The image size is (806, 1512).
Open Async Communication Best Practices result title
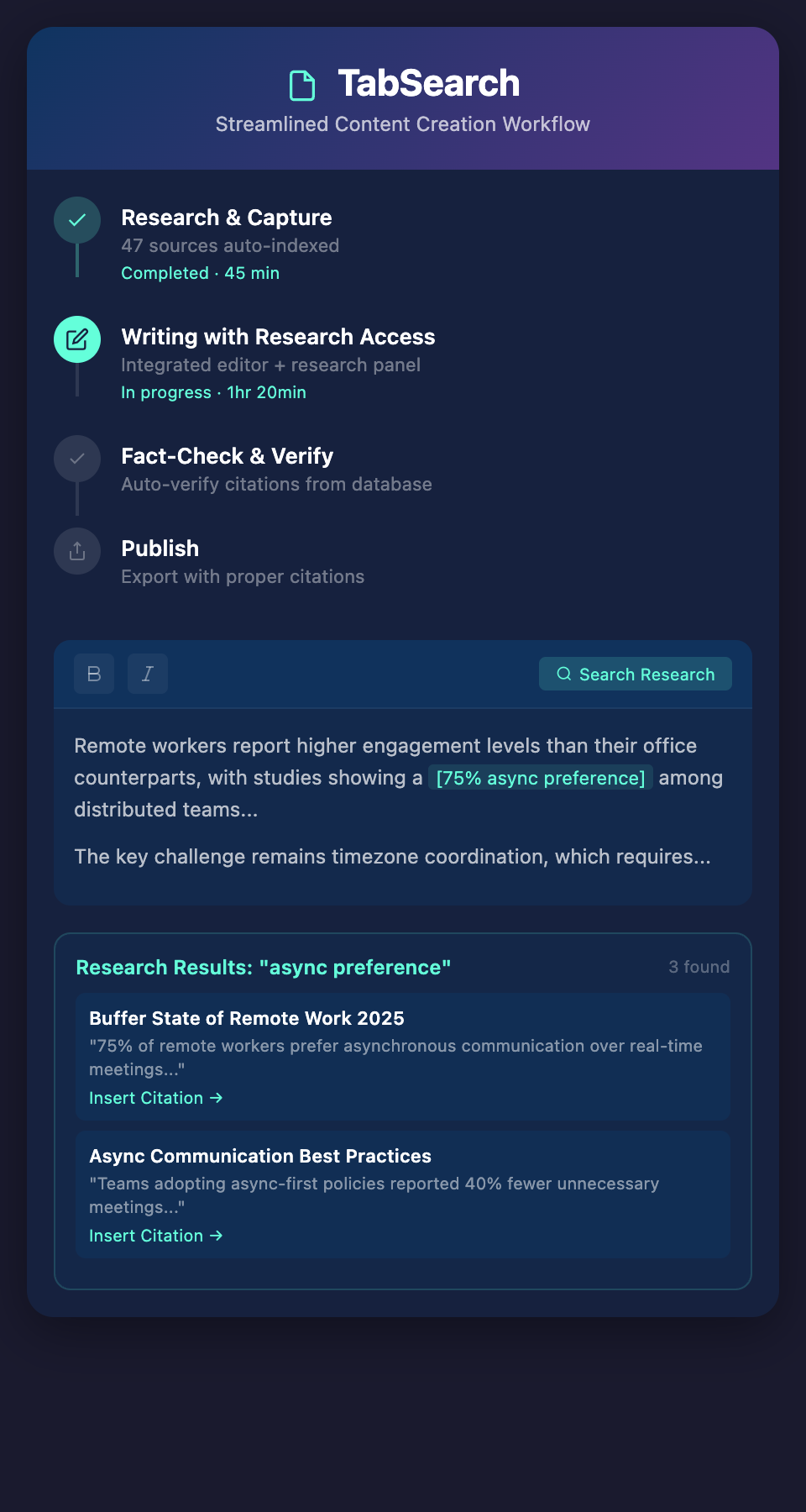click(x=260, y=1156)
